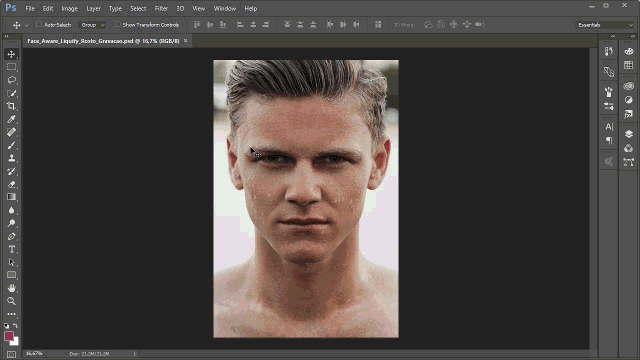Select the Blur tool
Viewport: 640px width, 360px height.
click(11, 210)
